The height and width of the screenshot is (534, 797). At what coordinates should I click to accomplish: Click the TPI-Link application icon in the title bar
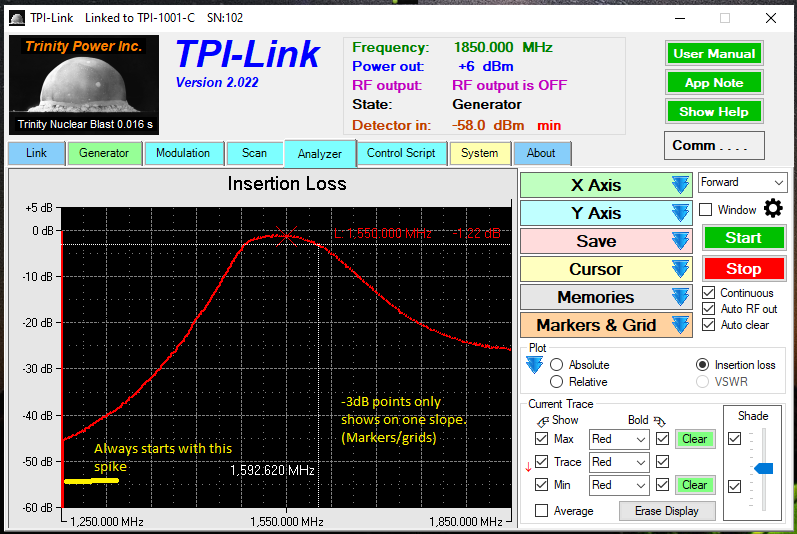click(17, 18)
